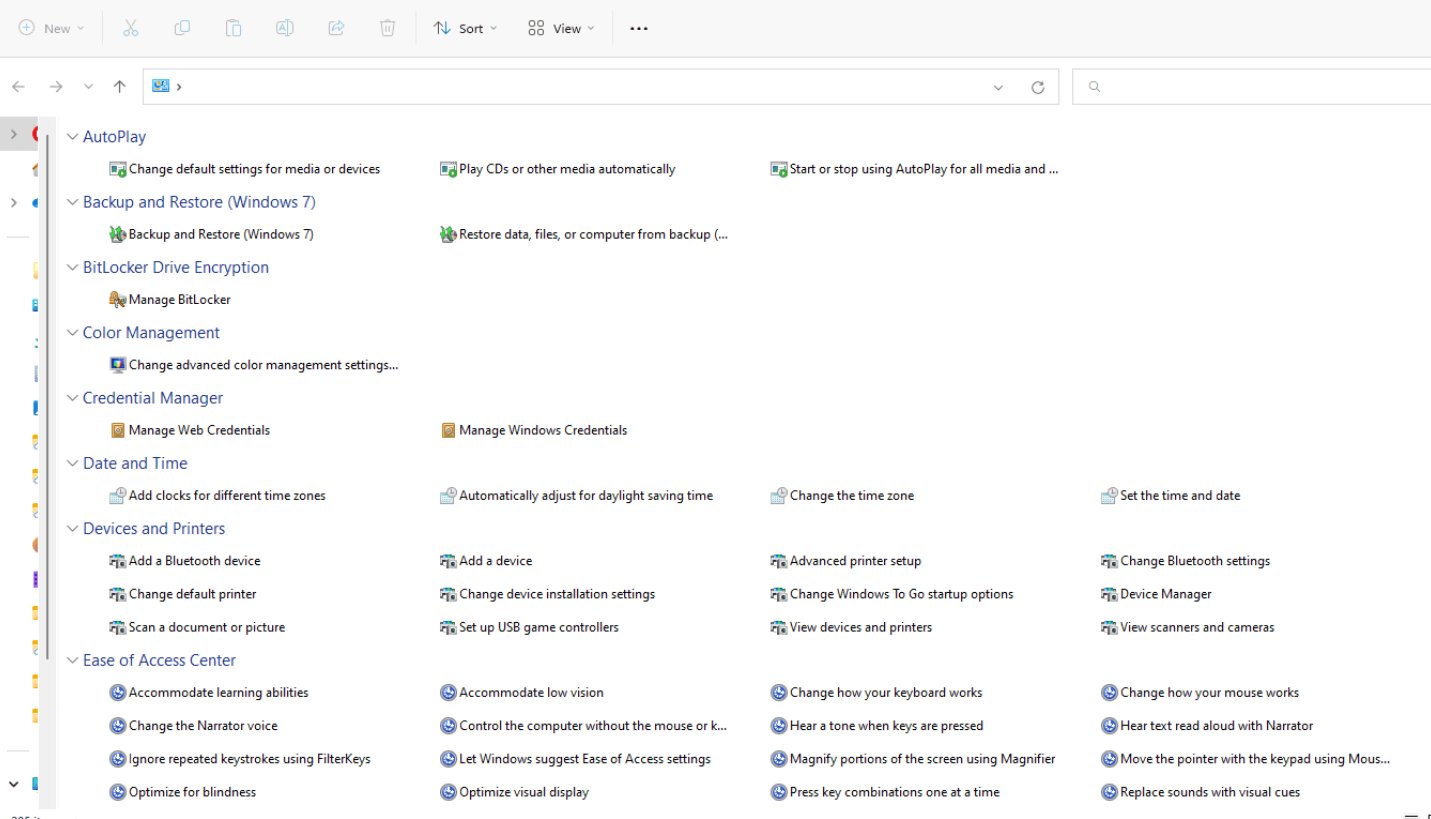Open the See more ellipsis menu

point(638,27)
